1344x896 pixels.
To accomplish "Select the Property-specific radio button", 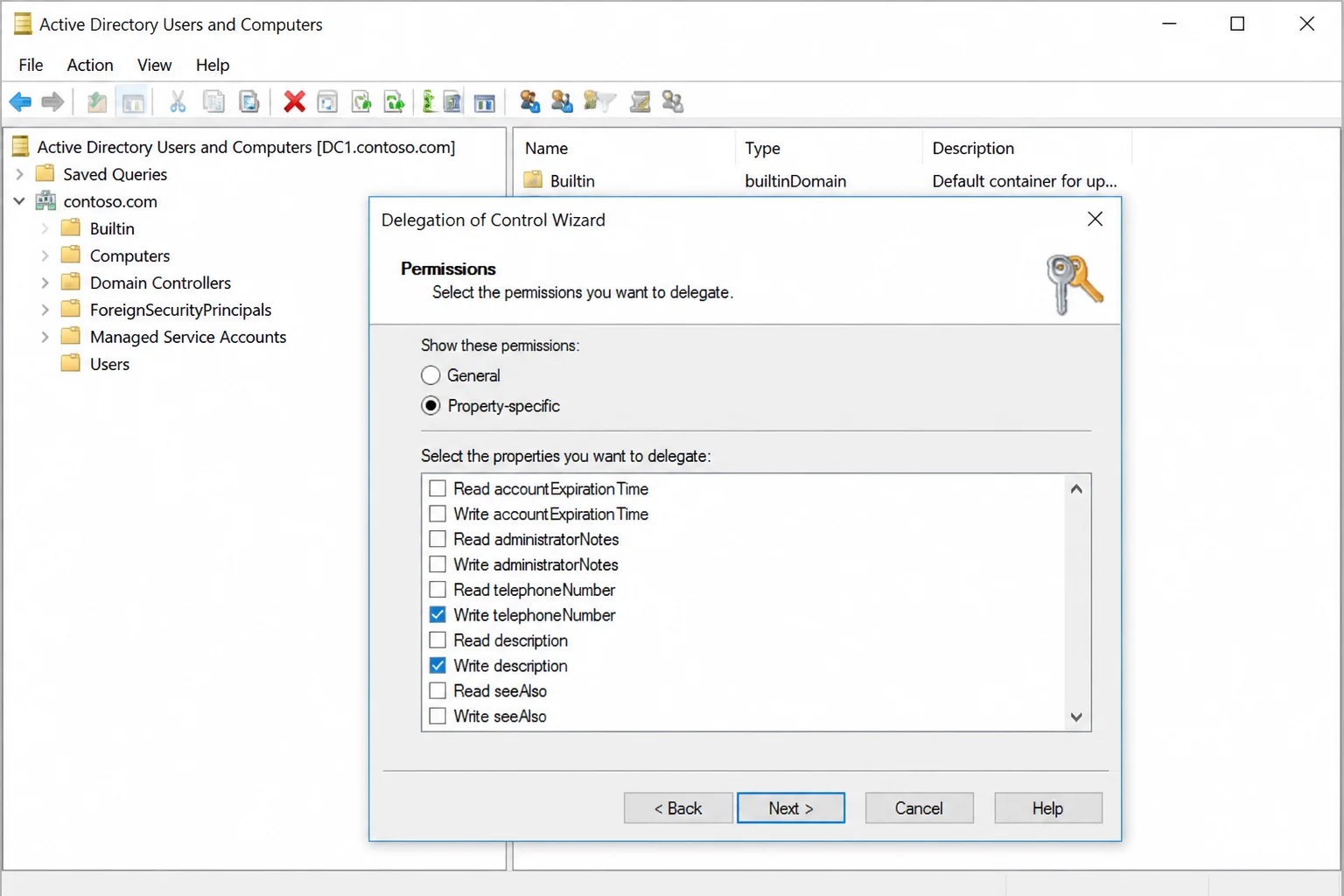I will (x=430, y=406).
